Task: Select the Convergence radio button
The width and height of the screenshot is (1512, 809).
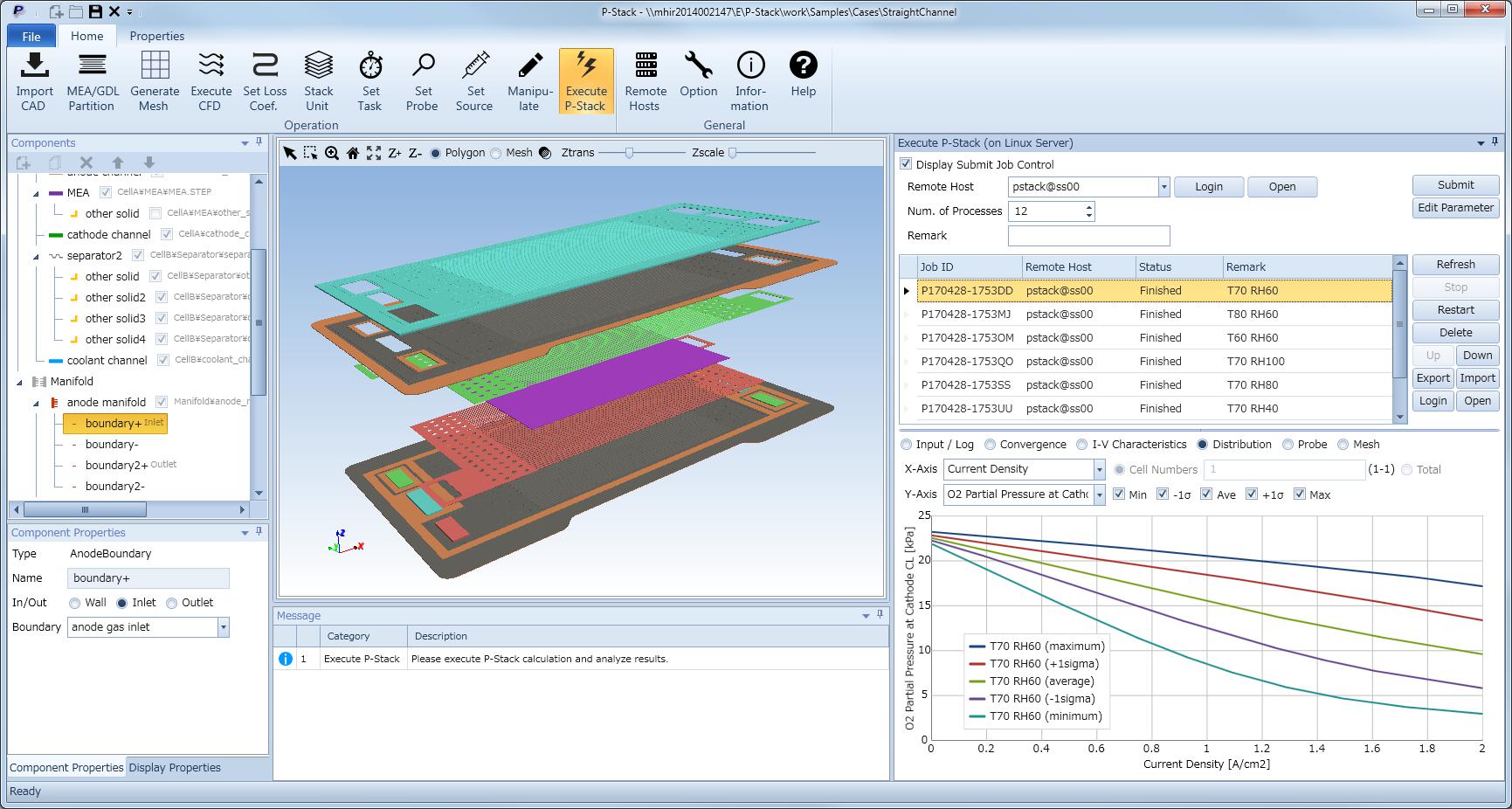Action: pos(991,445)
